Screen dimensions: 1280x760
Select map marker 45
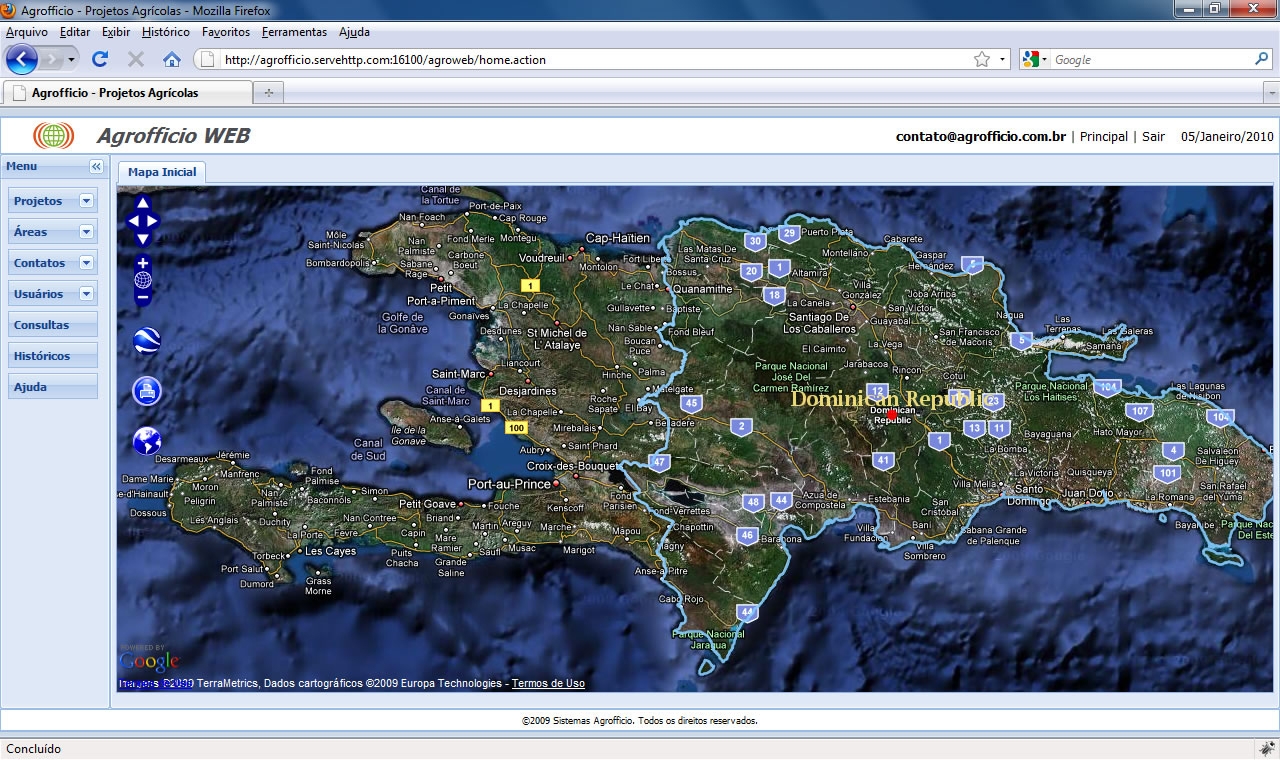[x=690, y=404]
